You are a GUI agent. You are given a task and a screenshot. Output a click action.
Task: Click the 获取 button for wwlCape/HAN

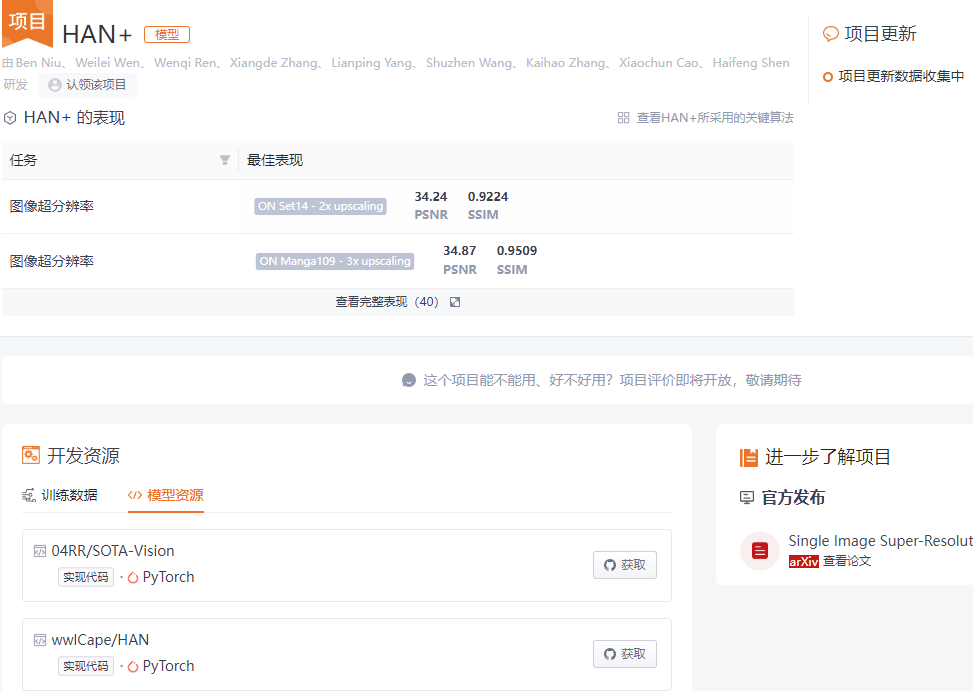pyautogui.click(x=624, y=653)
